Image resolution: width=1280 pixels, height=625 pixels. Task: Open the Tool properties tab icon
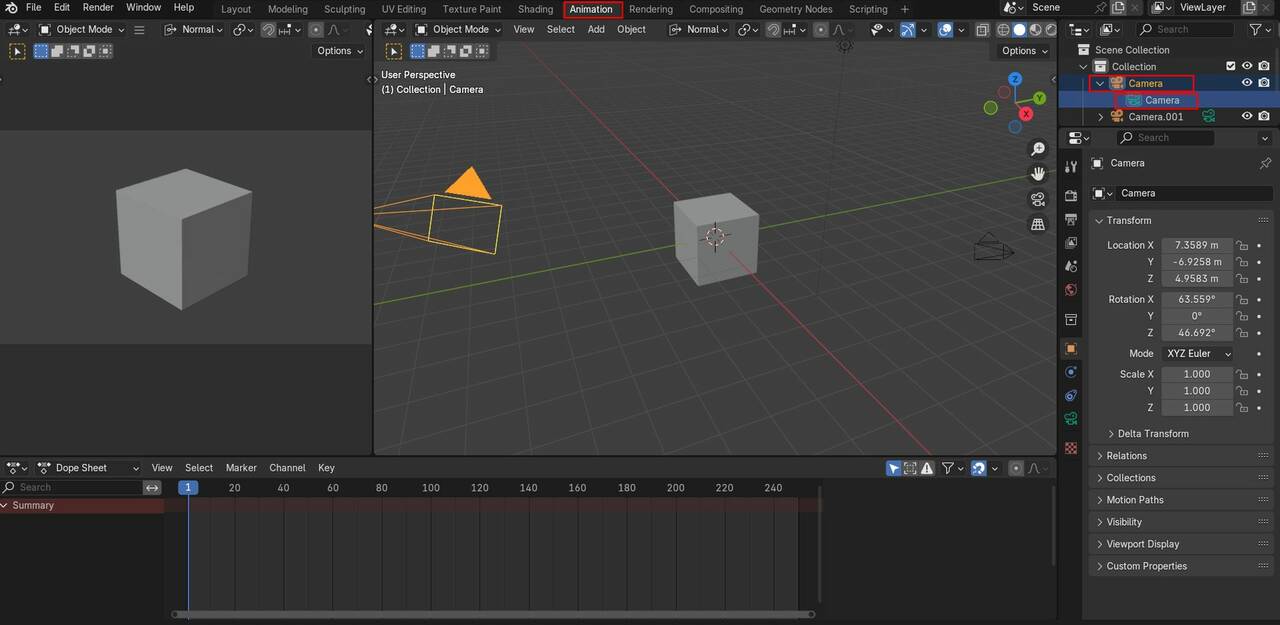(x=1071, y=167)
